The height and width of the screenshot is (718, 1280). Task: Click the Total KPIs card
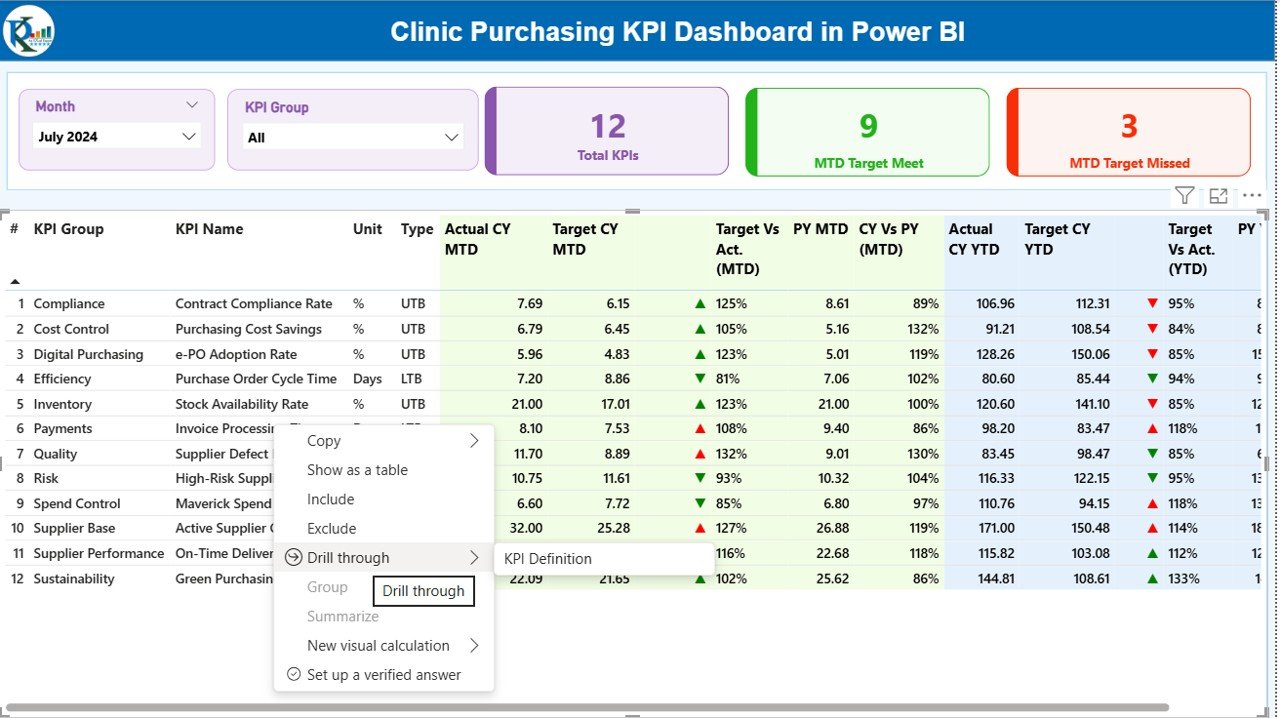click(x=607, y=132)
